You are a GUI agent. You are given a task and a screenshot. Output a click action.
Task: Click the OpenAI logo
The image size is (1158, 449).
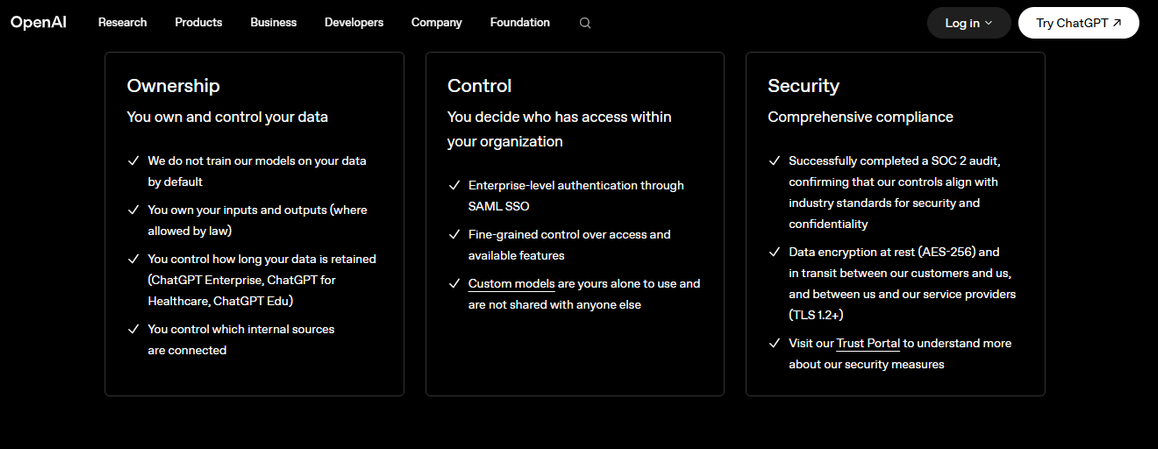[38, 22]
